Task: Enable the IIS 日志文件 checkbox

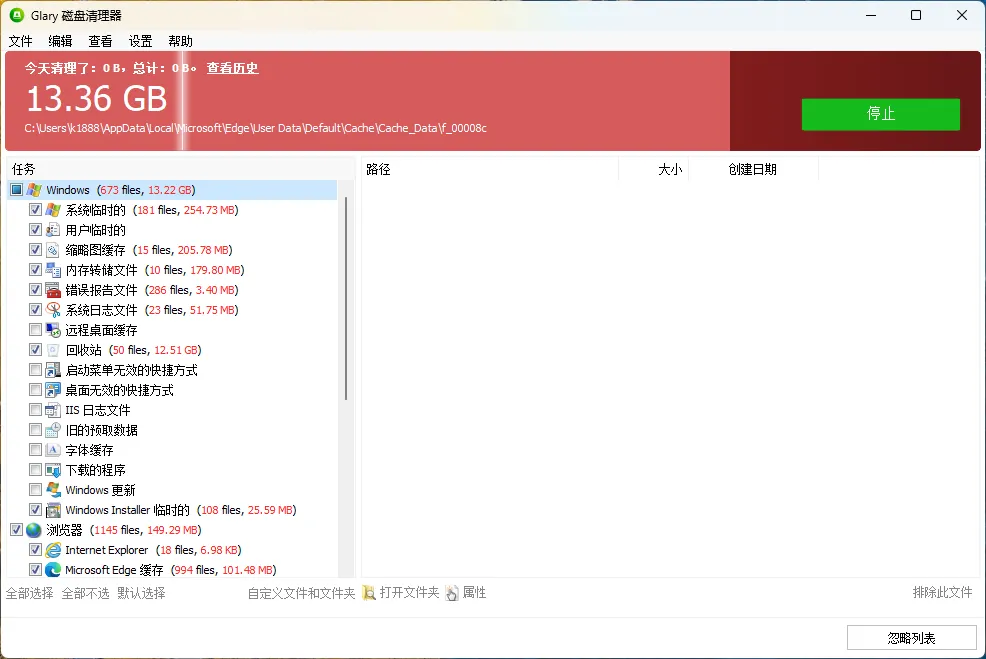Action: point(35,410)
